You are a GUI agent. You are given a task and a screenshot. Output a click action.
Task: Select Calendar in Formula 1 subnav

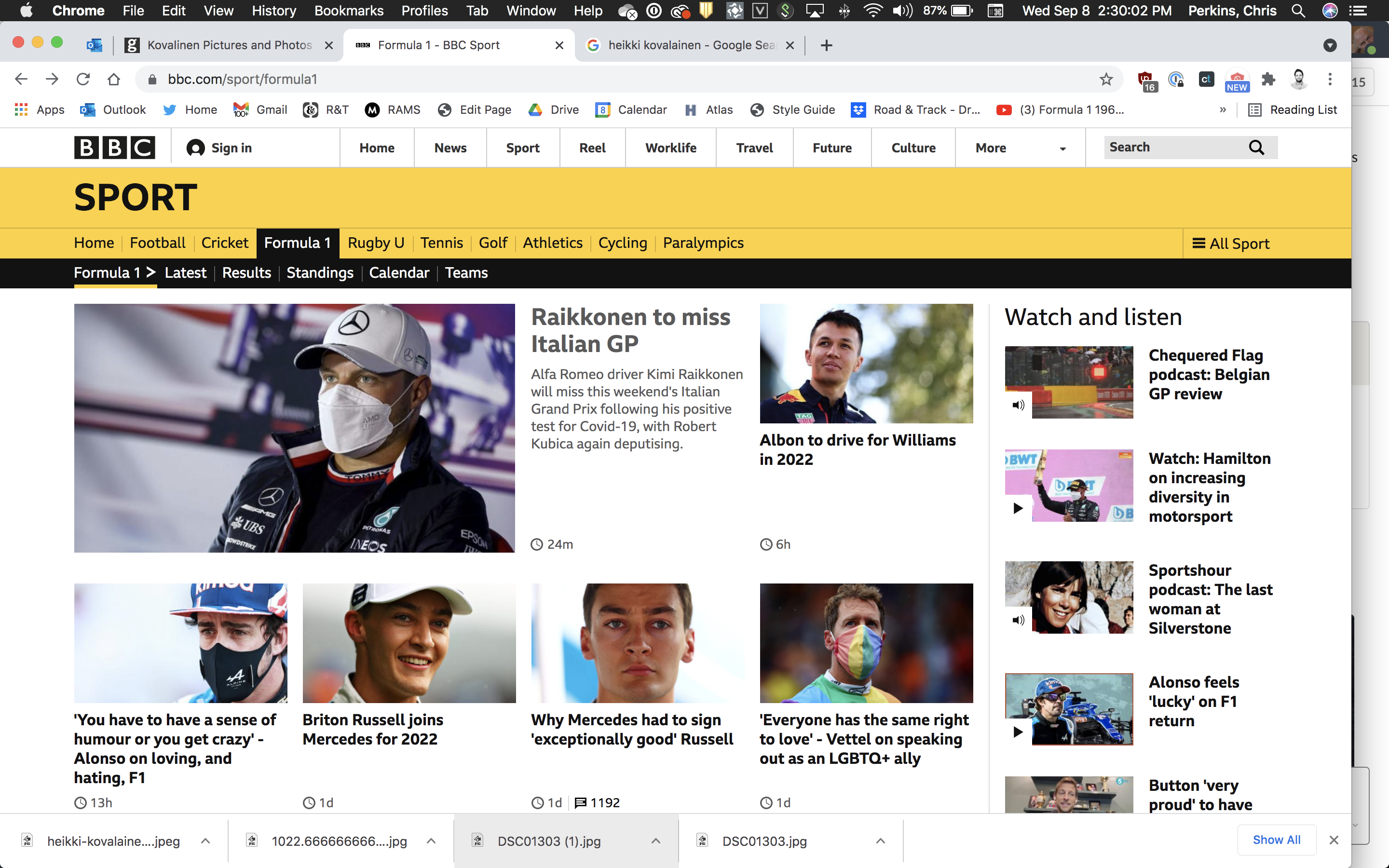point(399,272)
